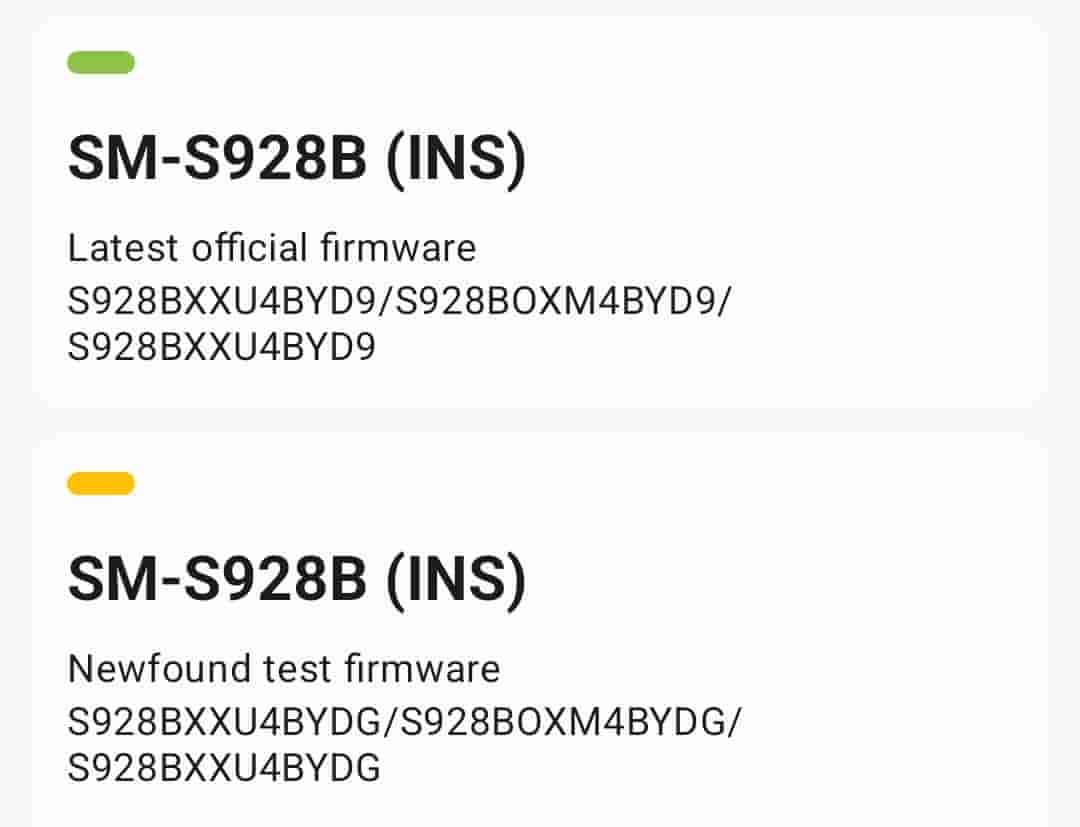
Task: Click the (INS) region code in the official firmware card
Action: coord(455,160)
